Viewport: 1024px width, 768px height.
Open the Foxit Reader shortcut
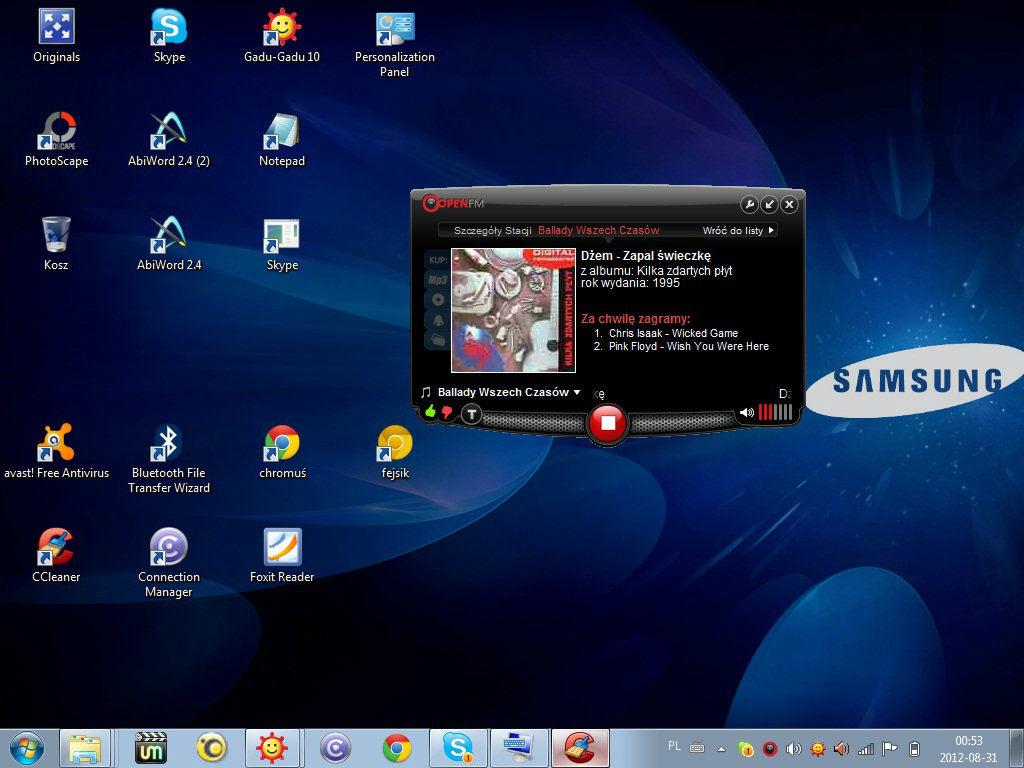pos(282,555)
